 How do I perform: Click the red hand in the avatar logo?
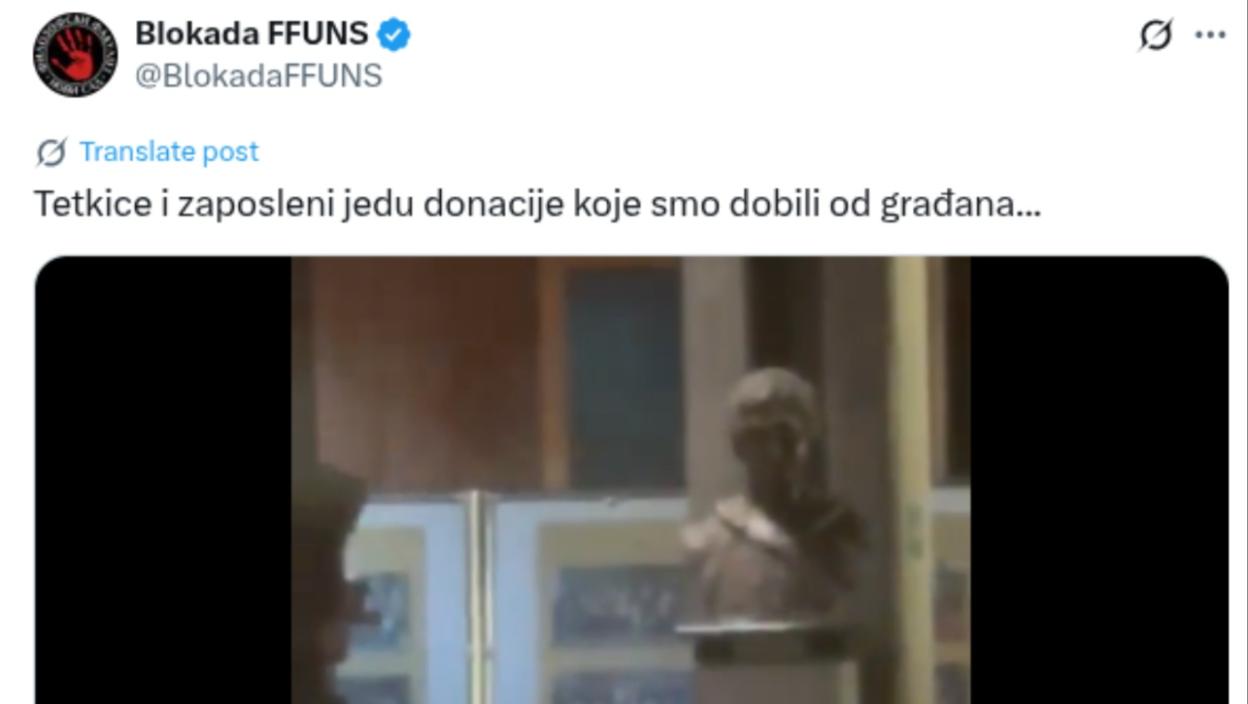tap(74, 55)
